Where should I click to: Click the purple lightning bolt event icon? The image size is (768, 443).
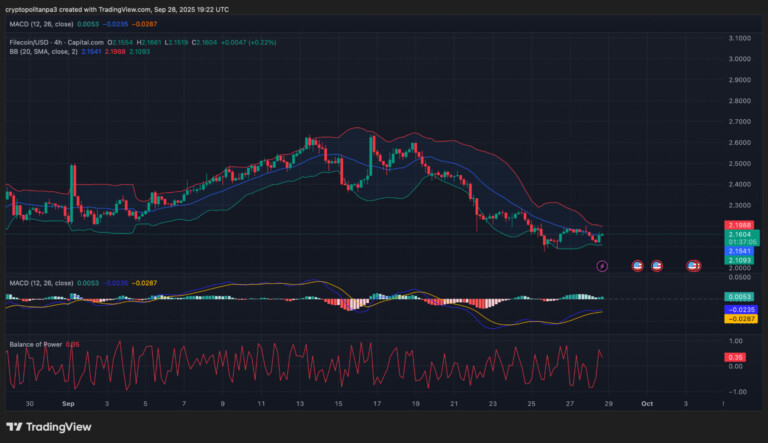(x=602, y=265)
